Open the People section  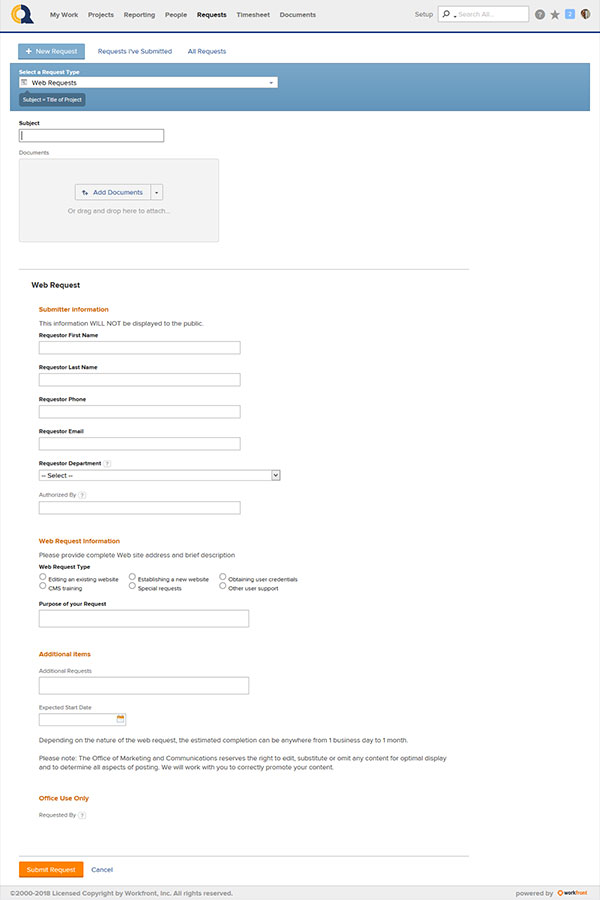(176, 15)
